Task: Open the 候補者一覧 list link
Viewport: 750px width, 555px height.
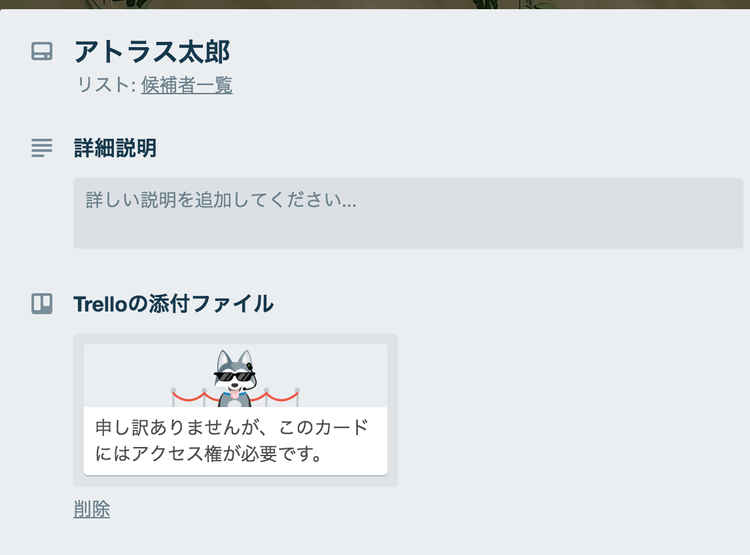Action: pos(187,85)
